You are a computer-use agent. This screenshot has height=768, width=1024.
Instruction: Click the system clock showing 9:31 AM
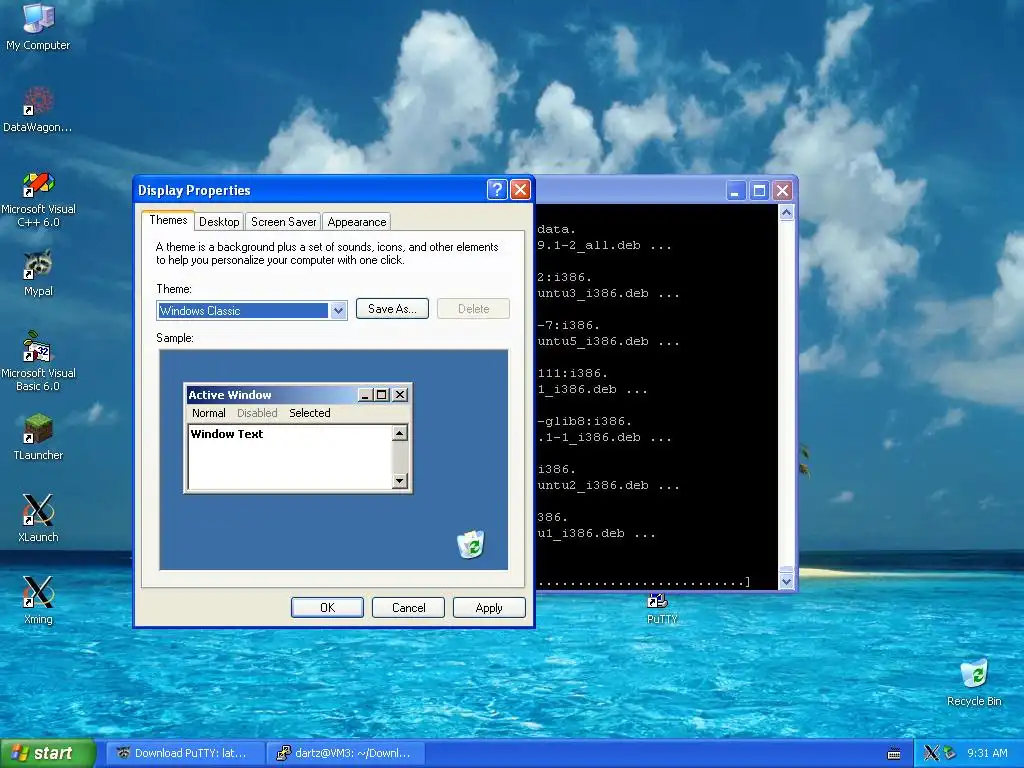pos(987,753)
